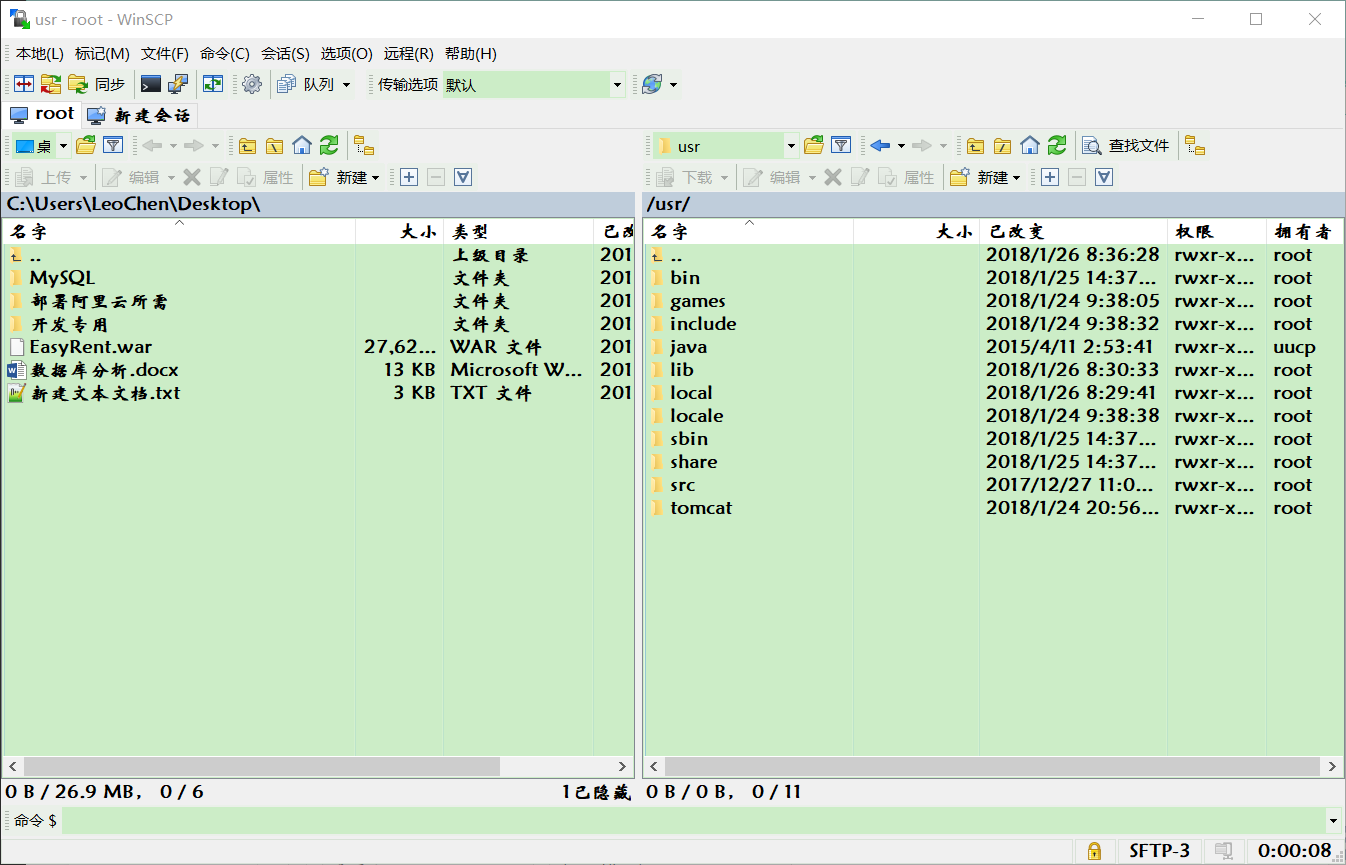Click local panel select-all triangle icon
This screenshot has height=865, width=1346.
pos(463,177)
